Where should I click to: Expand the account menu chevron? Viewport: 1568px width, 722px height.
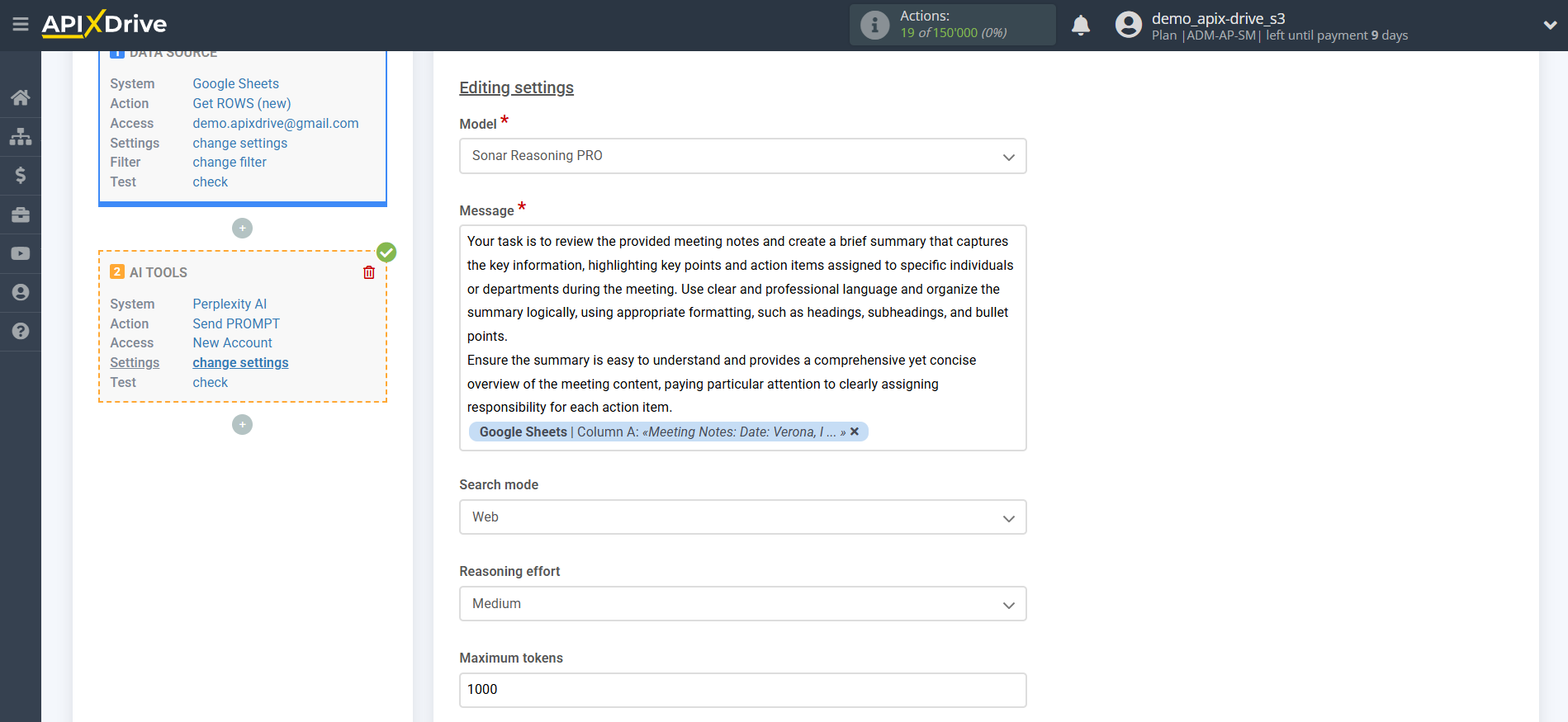click(x=1550, y=26)
